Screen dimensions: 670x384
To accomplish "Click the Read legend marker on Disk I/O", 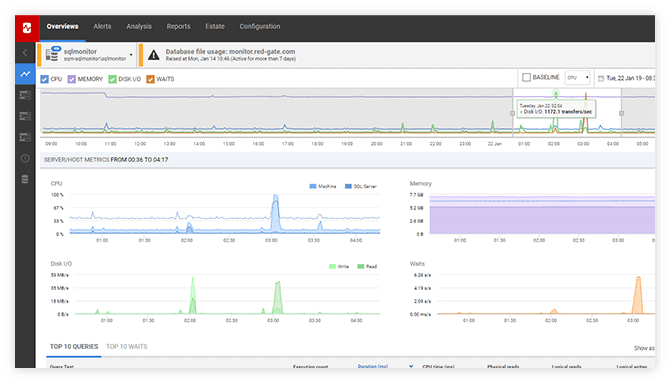I will 361,267.
